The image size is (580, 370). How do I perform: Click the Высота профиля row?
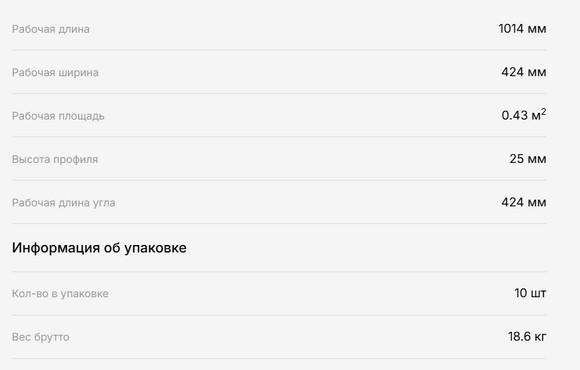[x=279, y=159]
